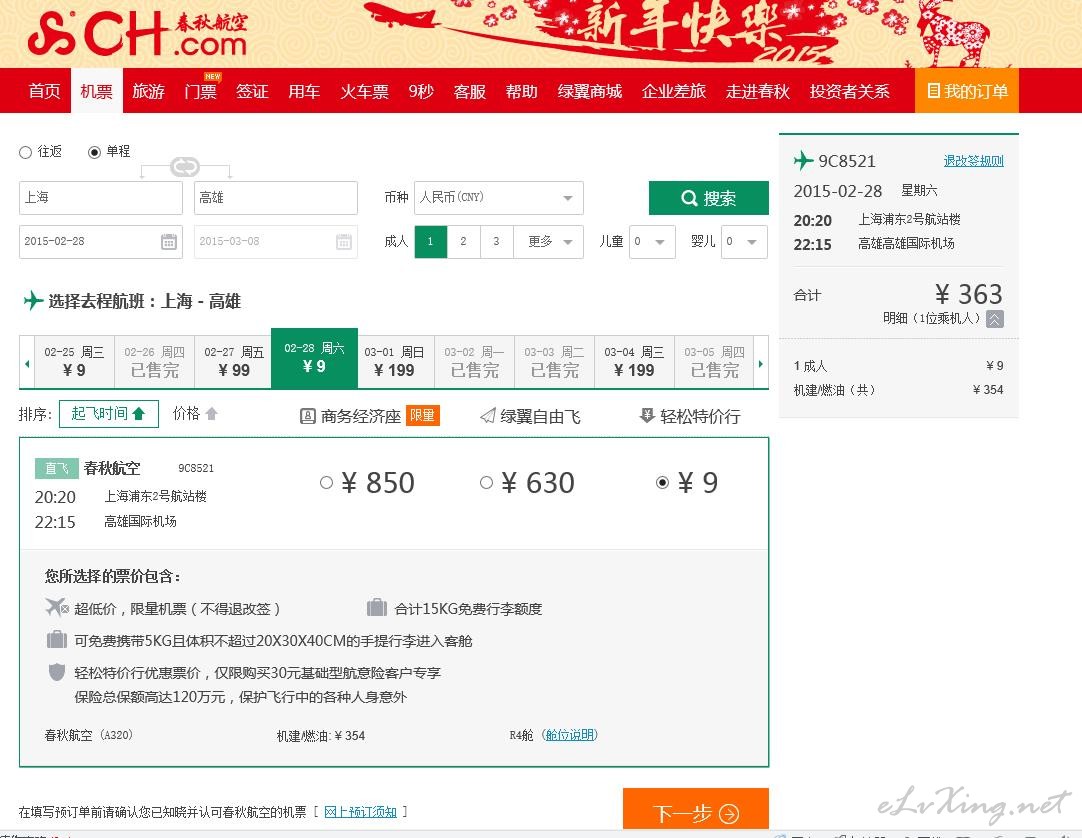Choose the ¥850 business economy fare
This screenshot has height=838, width=1082.
tap(326, 483)
